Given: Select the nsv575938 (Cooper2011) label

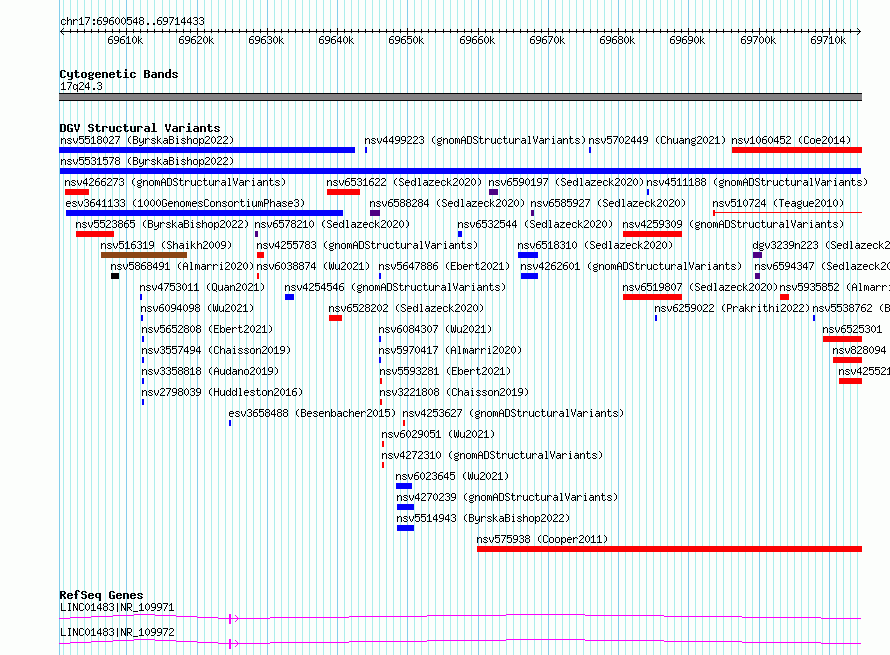Looking at the screenshot, I should pyautogui.click(x=542, y=539).
